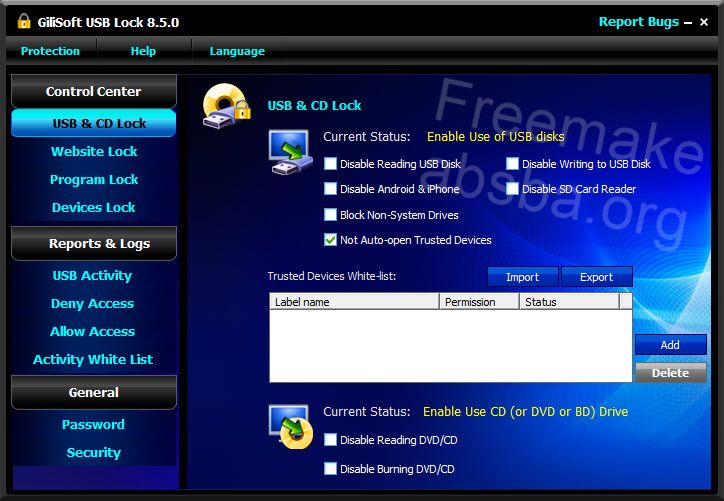724x501 pixels.
Task: Click 'Enable Use of USB disks' status text
Action: [x=495, y=137]
